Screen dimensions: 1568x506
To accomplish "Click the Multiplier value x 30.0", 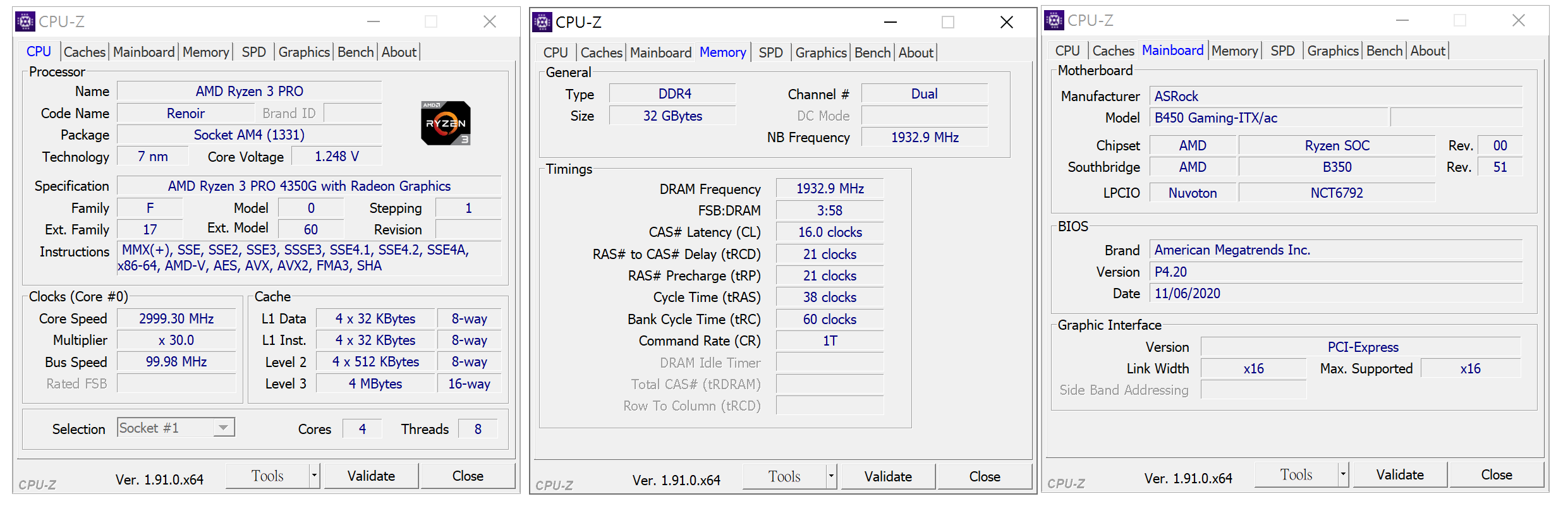I will (x=176, y=340).
